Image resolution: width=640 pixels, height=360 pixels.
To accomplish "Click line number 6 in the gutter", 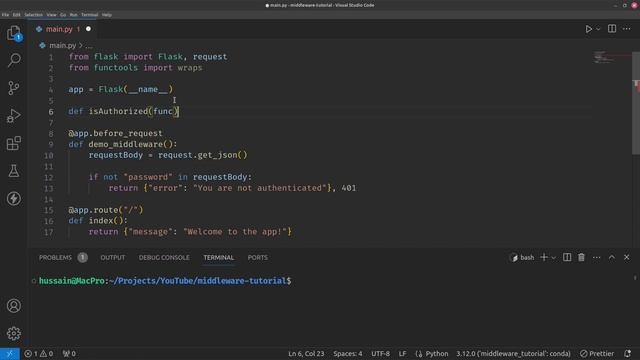I will [x=51, y=111].
